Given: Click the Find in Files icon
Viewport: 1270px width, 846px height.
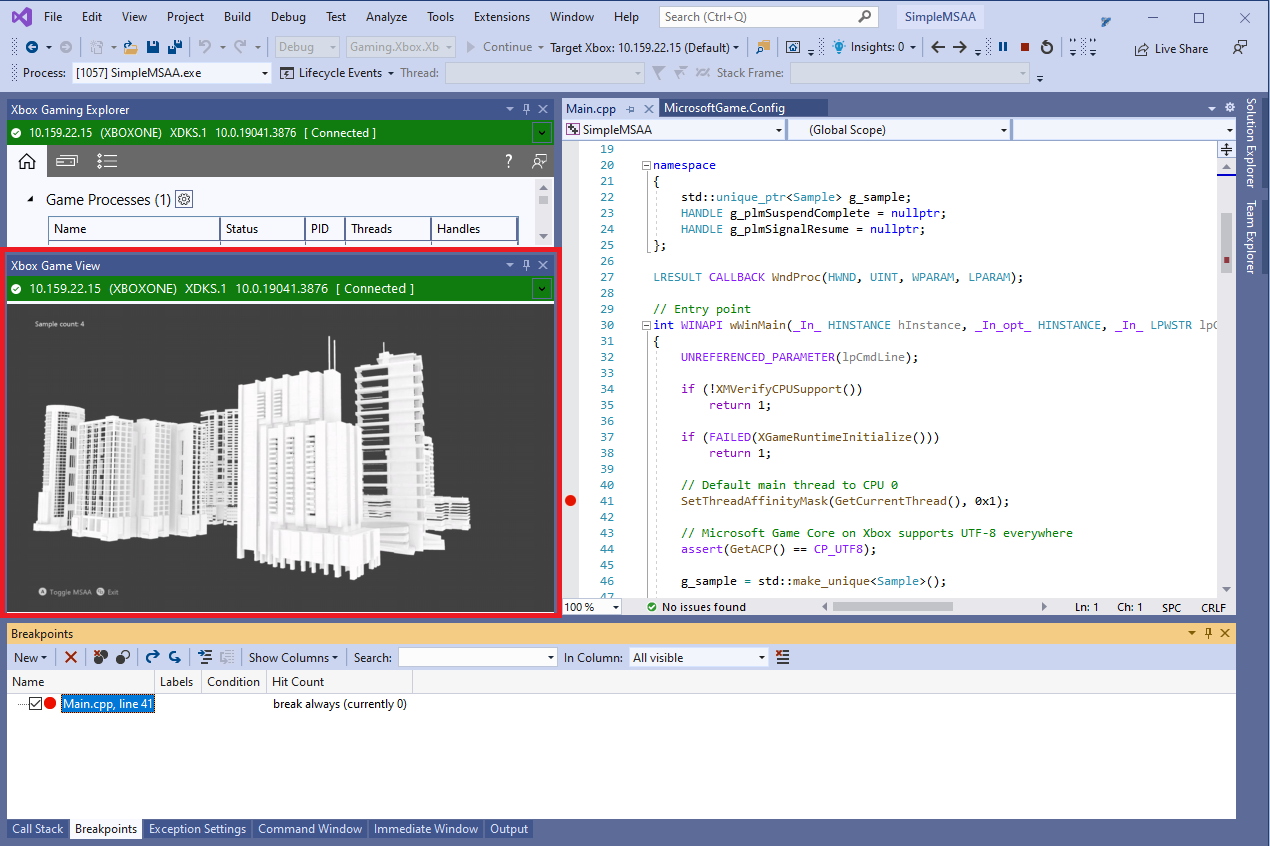Looking at the screenshot, I should 764,47.
